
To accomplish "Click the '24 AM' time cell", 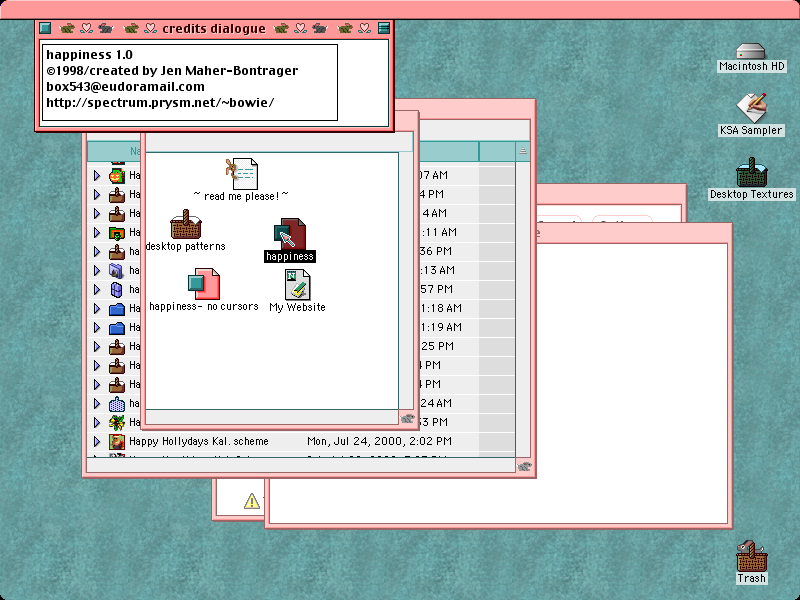I will 436,403.
